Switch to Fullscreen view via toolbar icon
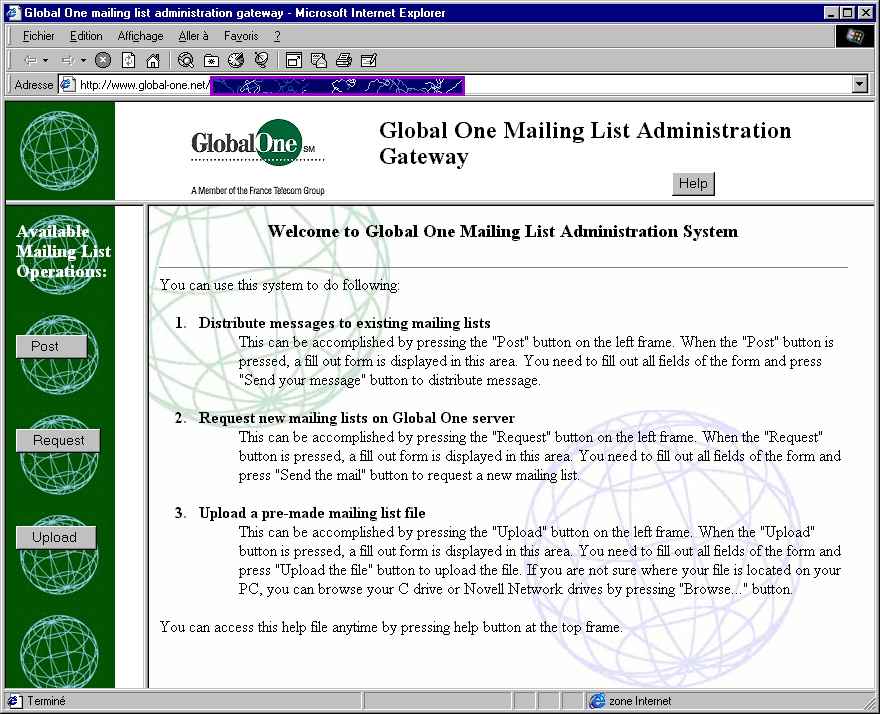This screenshot has width=880, height=714. click(294, 60)
